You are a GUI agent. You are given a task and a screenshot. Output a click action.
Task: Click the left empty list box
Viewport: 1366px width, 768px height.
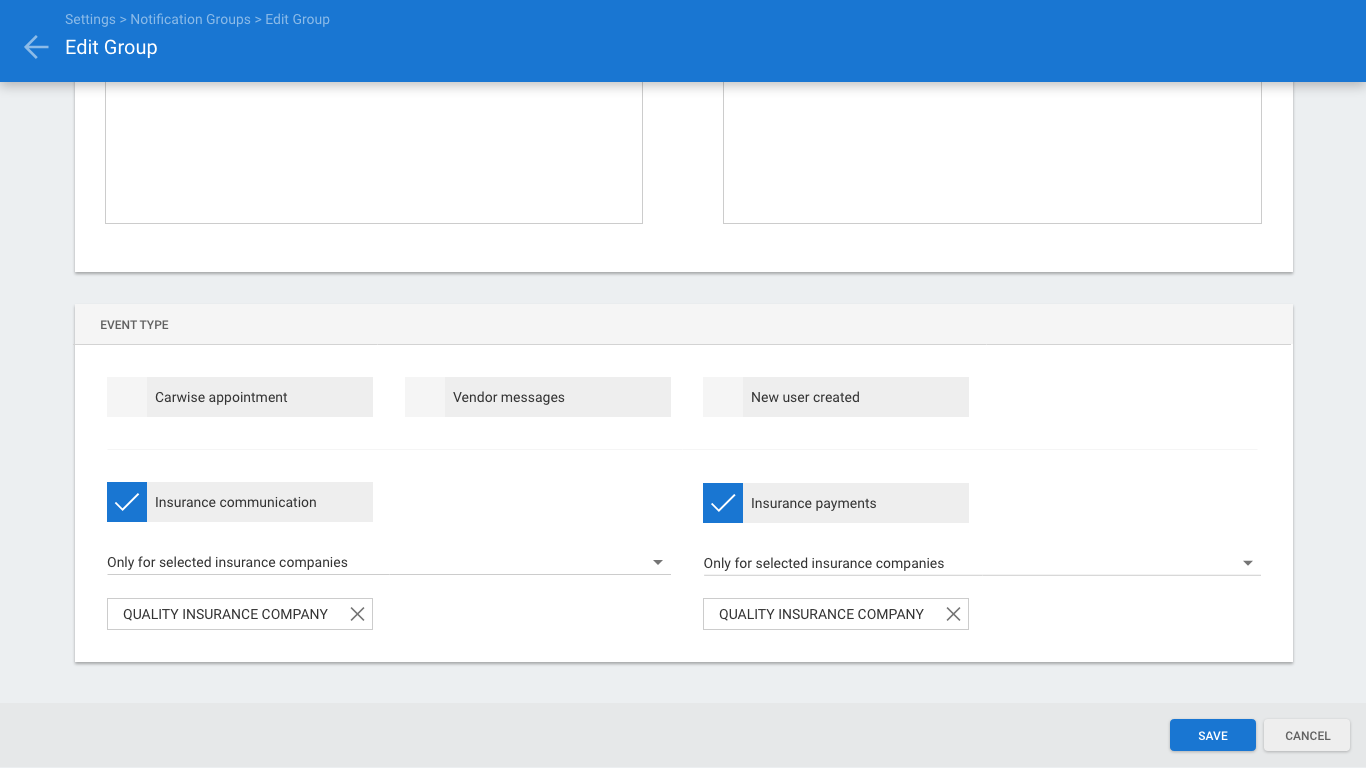(373, 152)
